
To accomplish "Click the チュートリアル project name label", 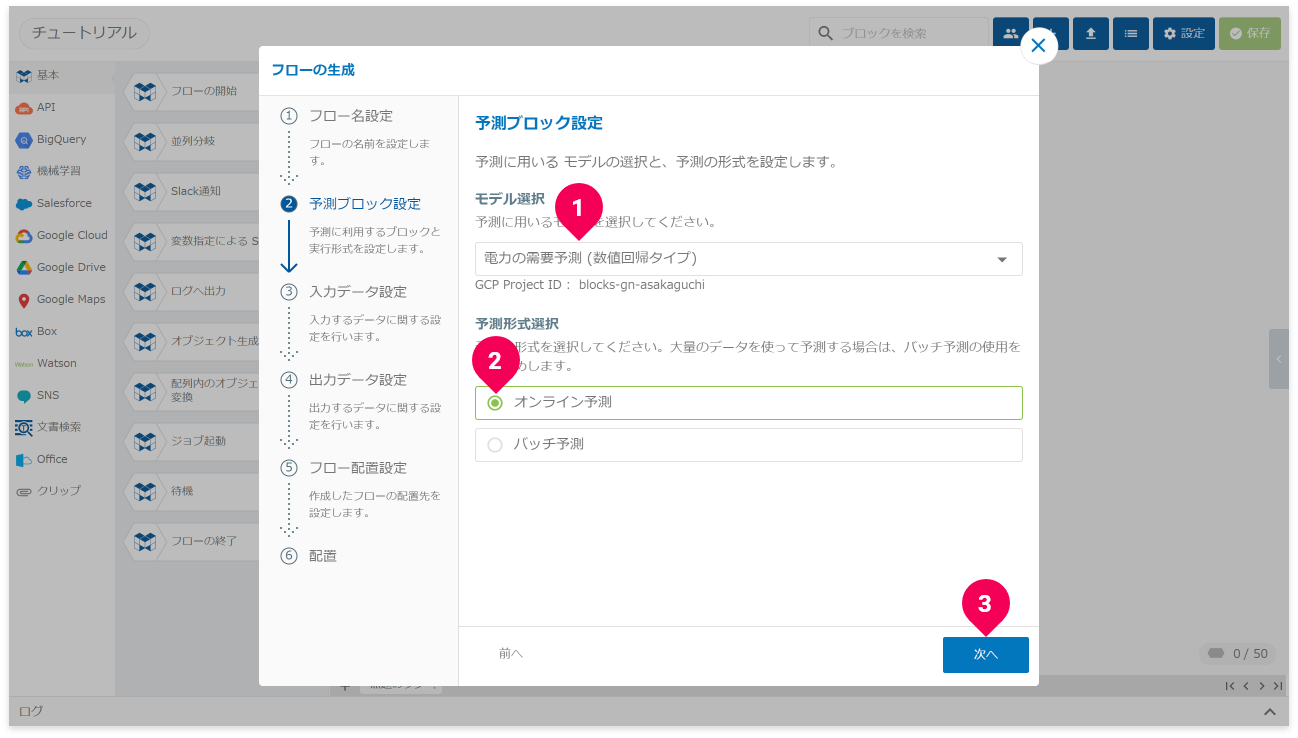I will click(x=85, y=33).
